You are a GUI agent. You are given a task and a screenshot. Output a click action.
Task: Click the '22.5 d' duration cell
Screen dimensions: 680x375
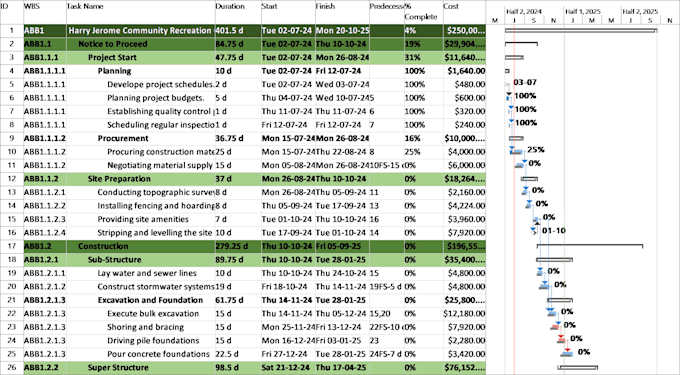[x=238, y=354]
